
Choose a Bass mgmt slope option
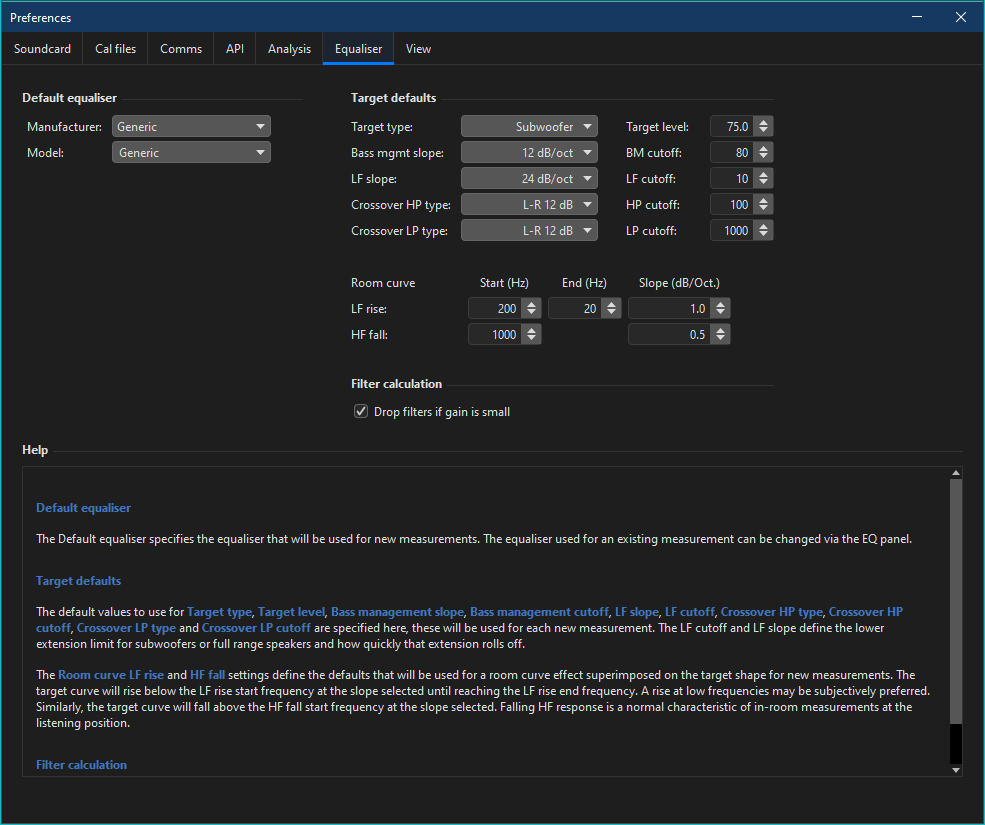[x=529, y=153]
